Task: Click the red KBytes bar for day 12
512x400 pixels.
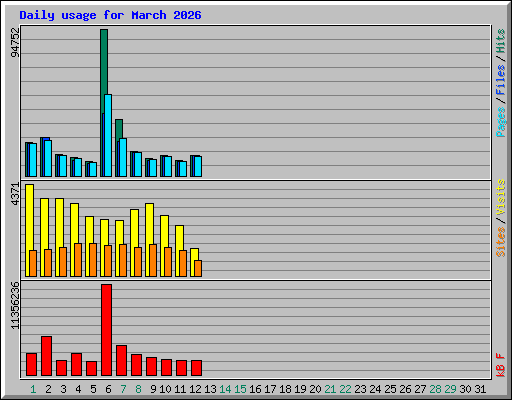Action: [196, 368]
